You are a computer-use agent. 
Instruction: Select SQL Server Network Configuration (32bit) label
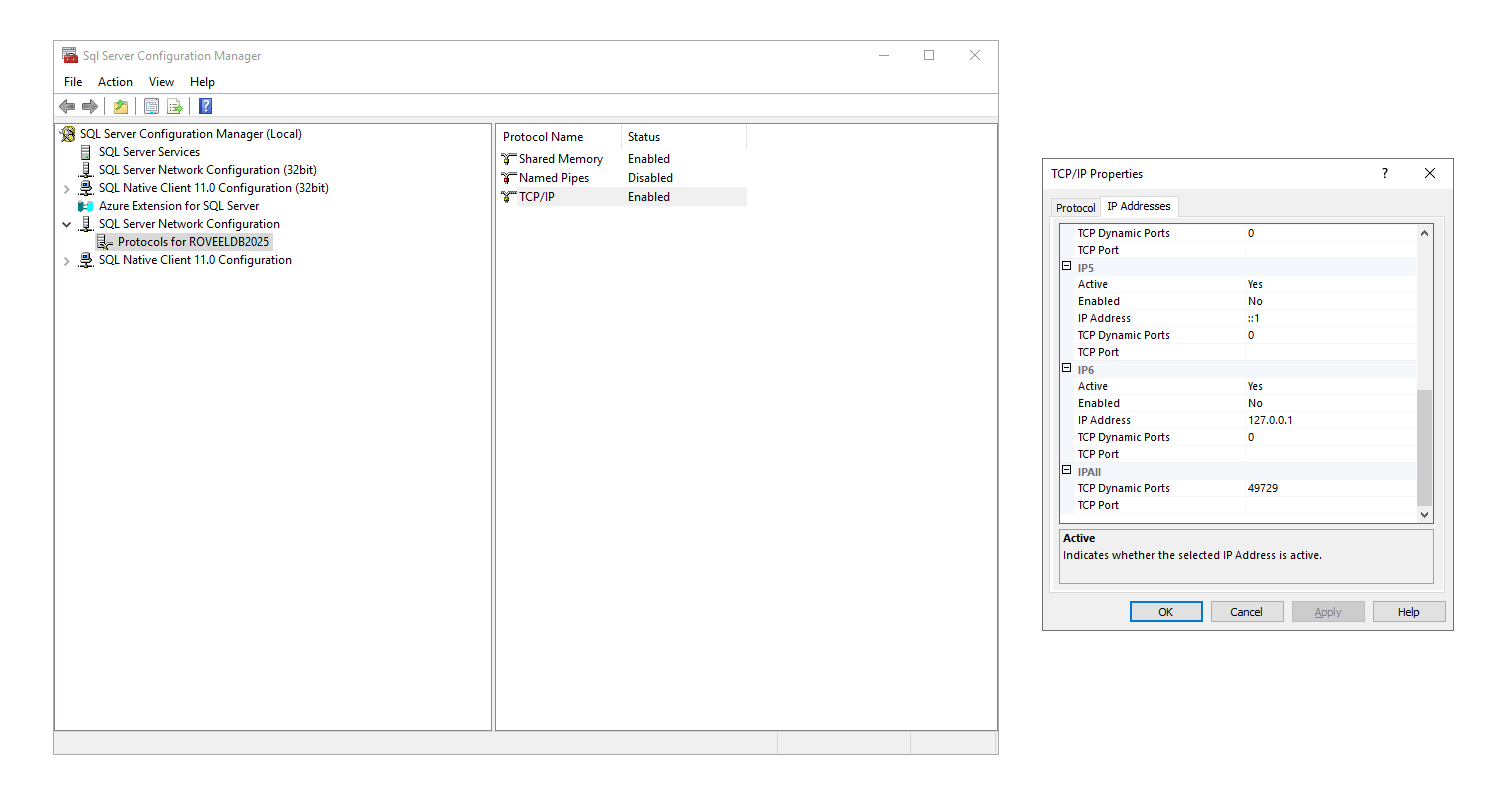point(208,170)
